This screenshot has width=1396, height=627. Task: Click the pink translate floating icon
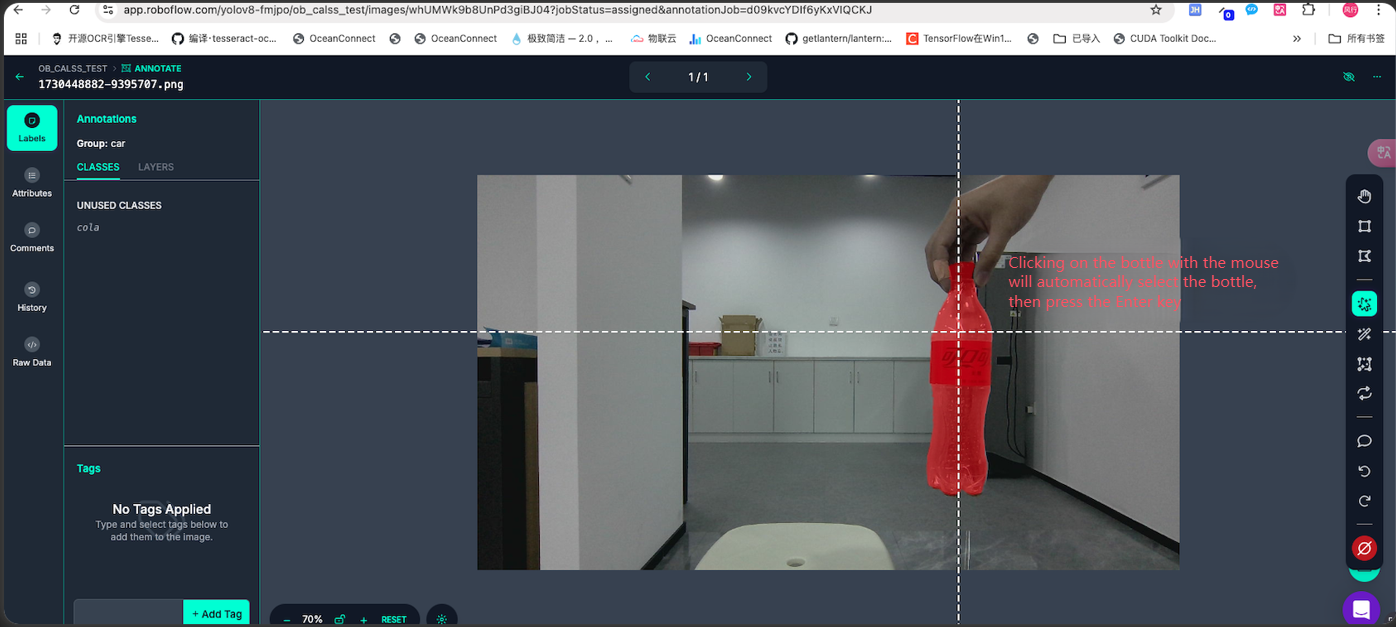point(1383,153)
